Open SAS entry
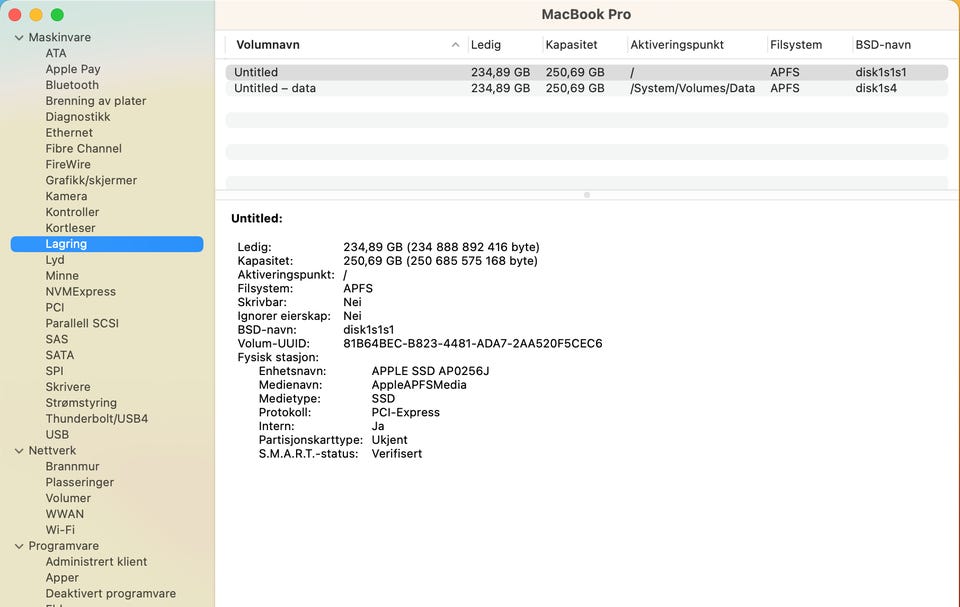 coord(56,340)
